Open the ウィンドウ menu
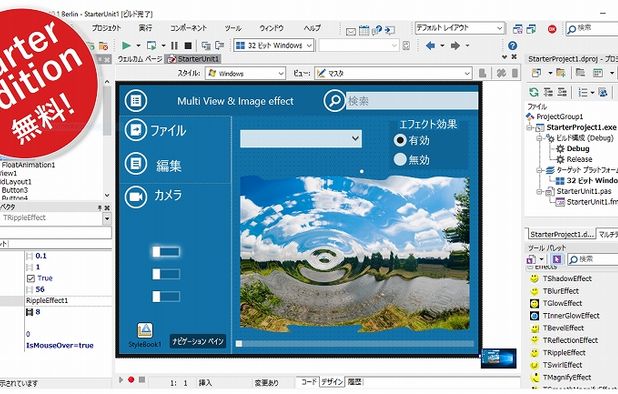This screenshot has width=618, height=394. (272, 28)
